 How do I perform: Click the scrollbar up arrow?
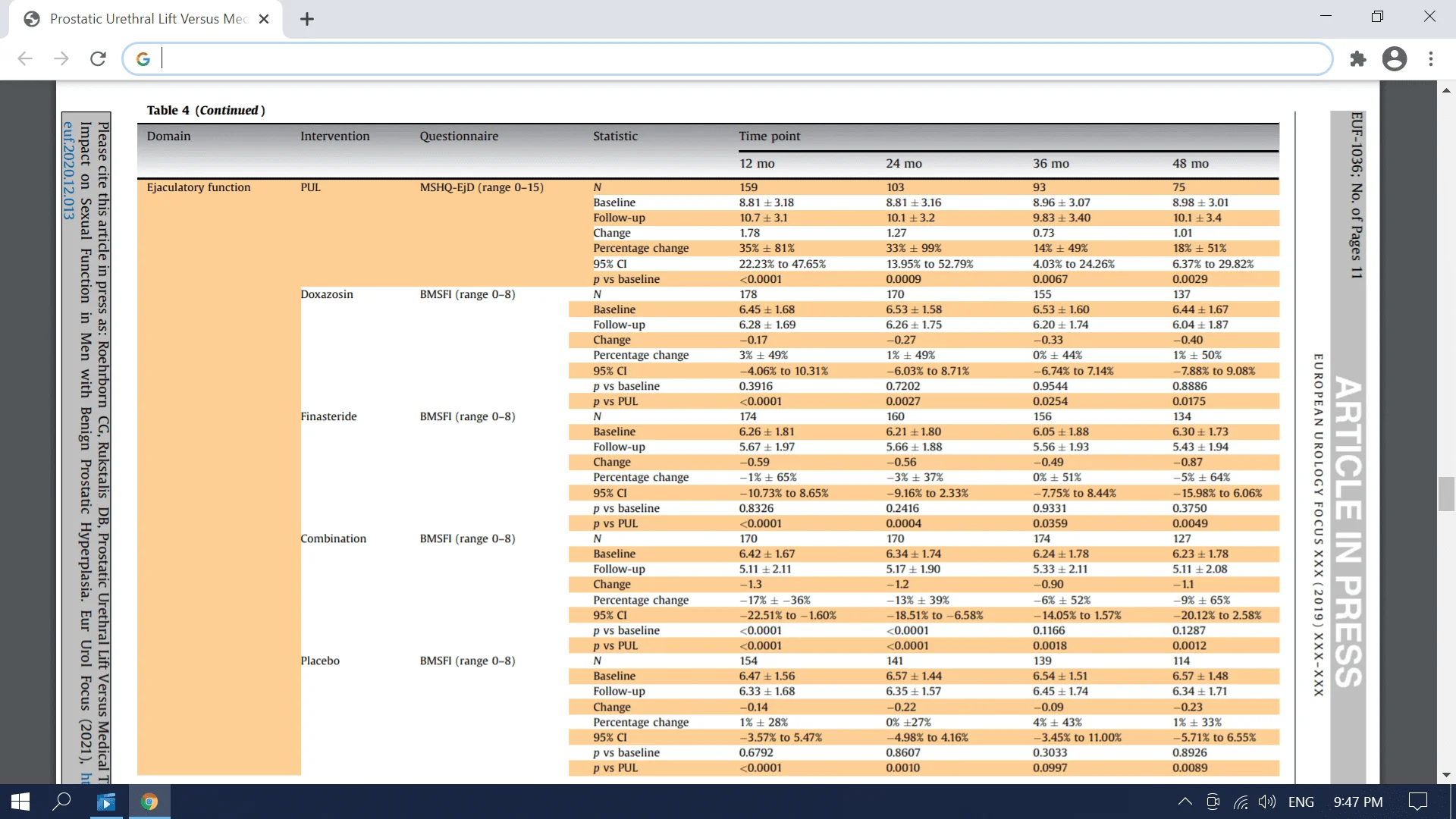point(1447,90)
